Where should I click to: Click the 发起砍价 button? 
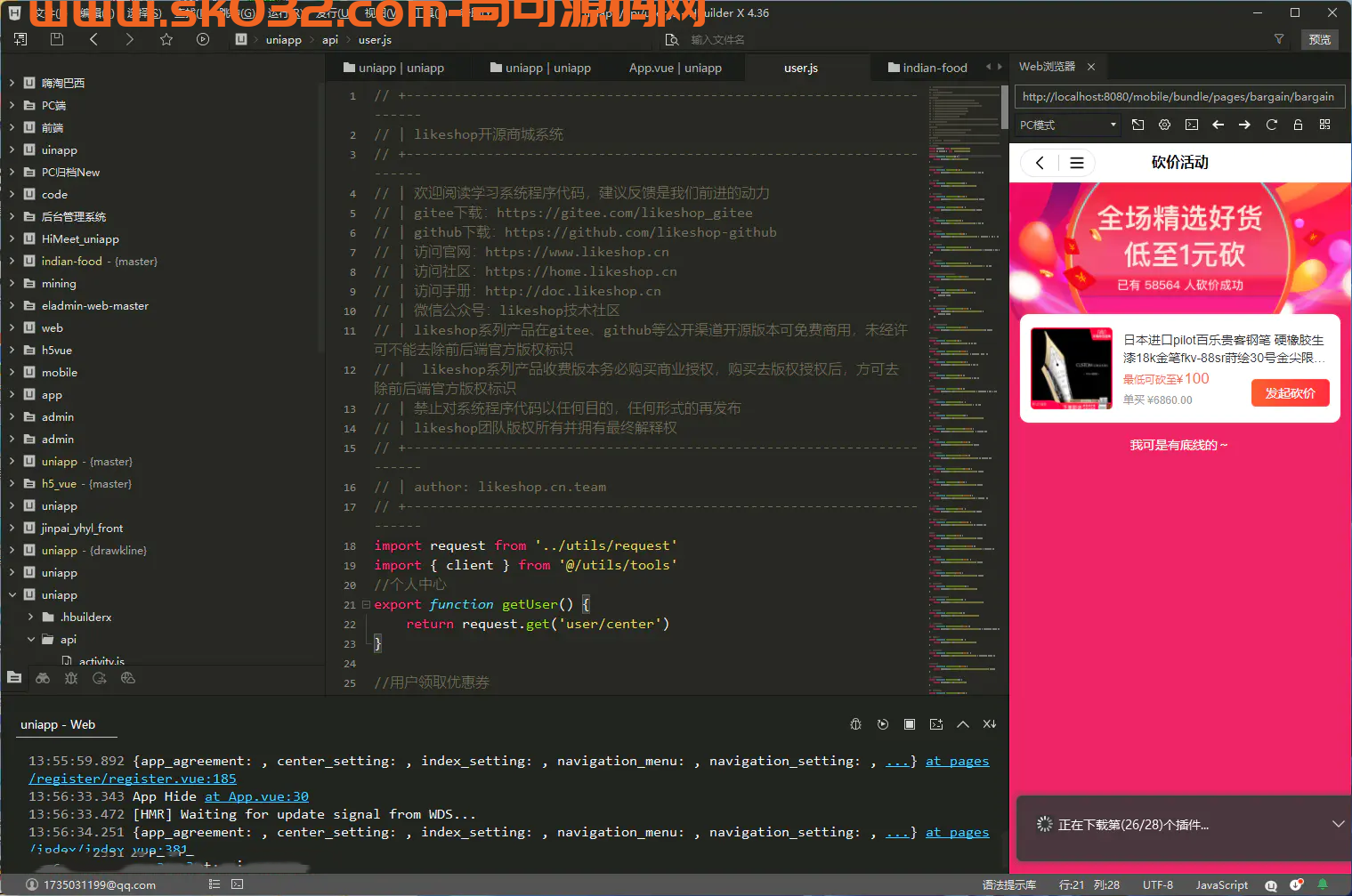tap(1291, 393)
